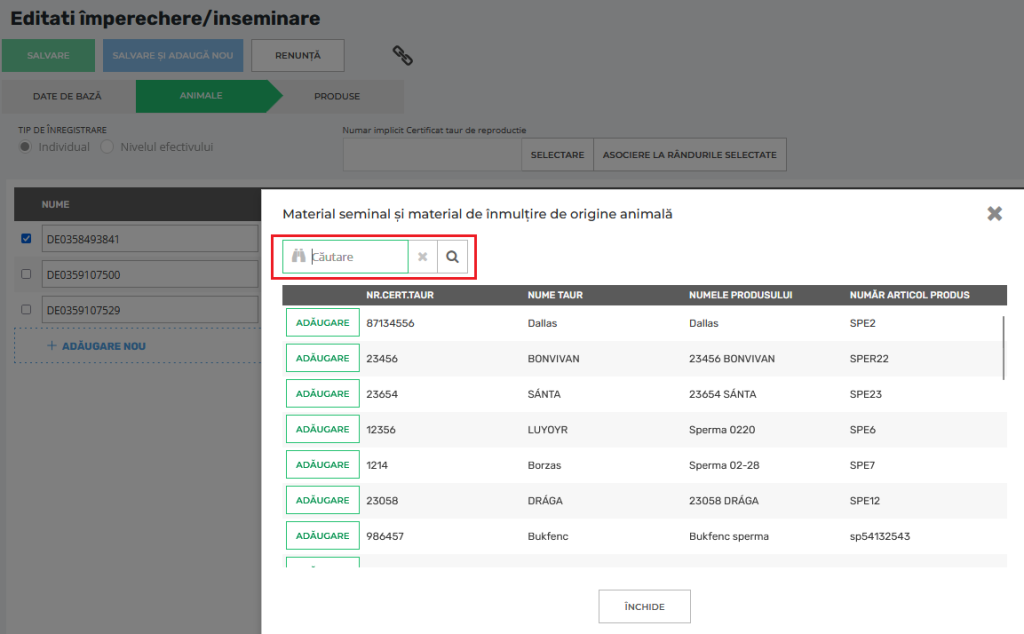Screen dimensions: 1024x634
Task: Click the chain link icon in toolbar
Action: pyautogui.click(x=402, y=55)
